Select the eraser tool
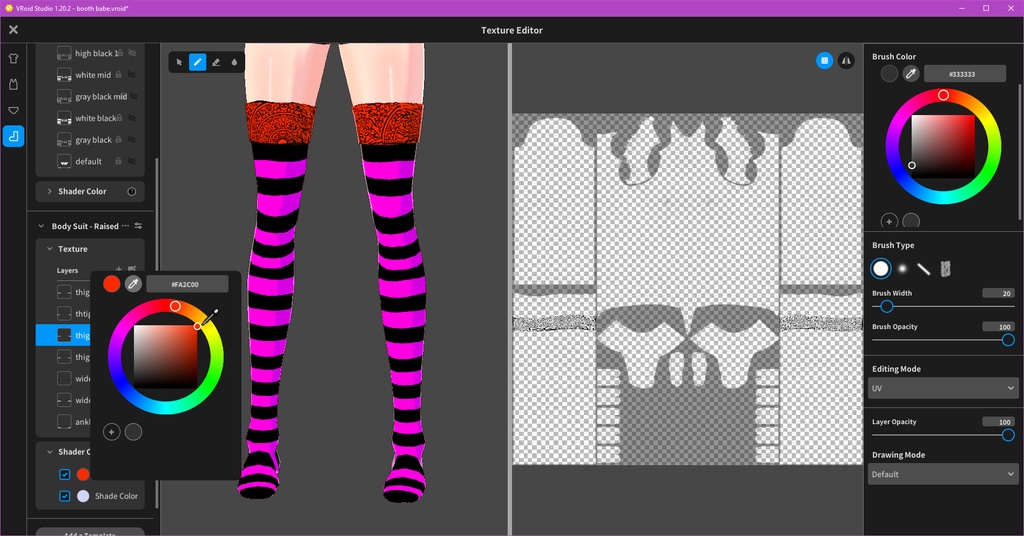 [216, 62]
